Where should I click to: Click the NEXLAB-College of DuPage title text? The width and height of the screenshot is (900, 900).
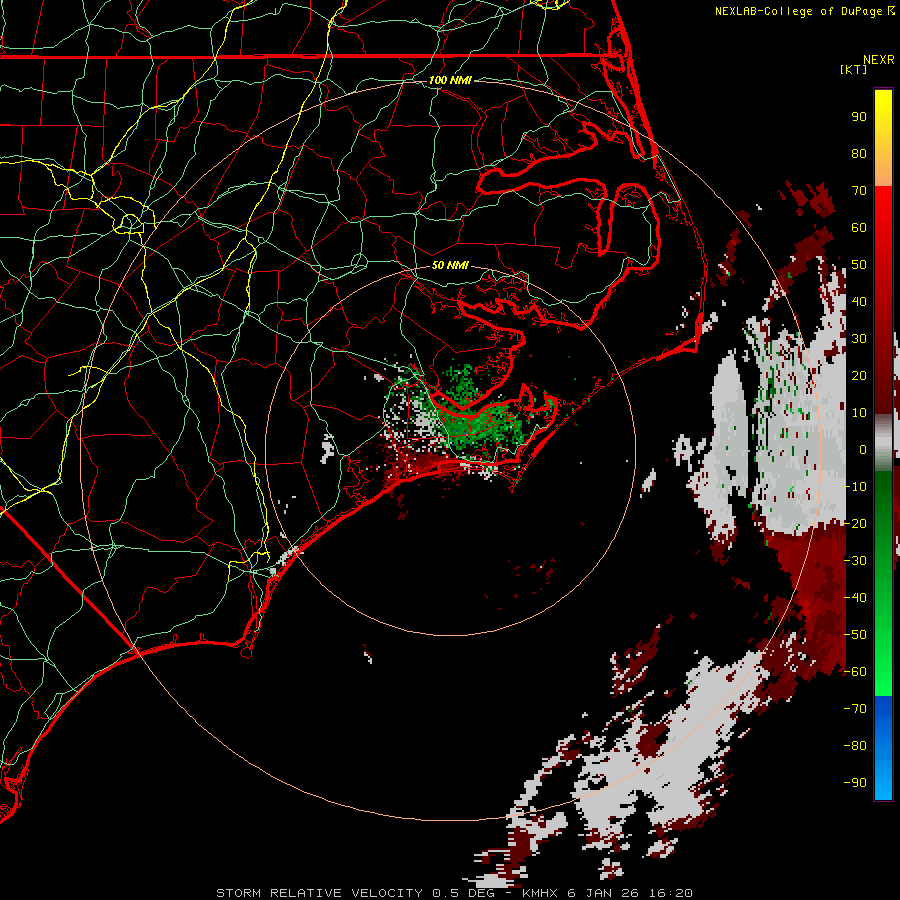pos(804,11)
